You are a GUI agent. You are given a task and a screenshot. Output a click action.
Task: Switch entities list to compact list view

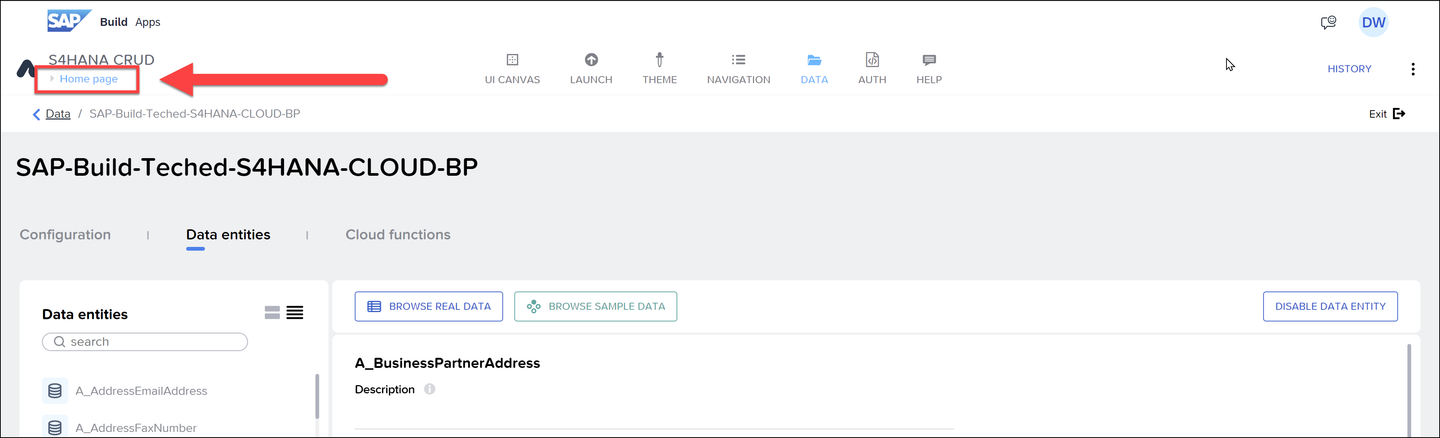[295, 313]
